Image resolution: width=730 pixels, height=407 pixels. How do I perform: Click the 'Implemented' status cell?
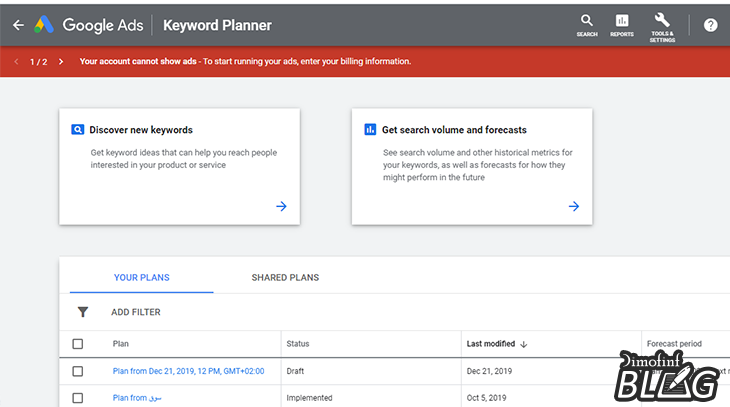tap(310, 398)
